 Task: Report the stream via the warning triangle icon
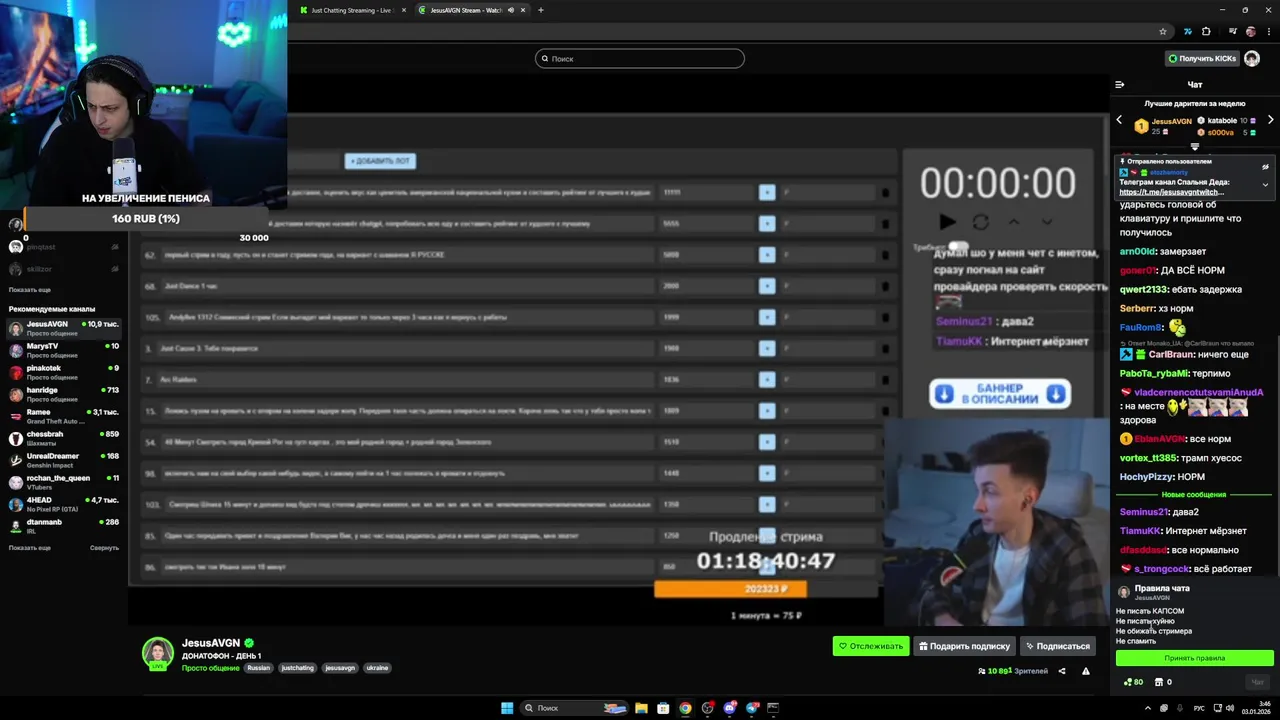click(1086, 671)
